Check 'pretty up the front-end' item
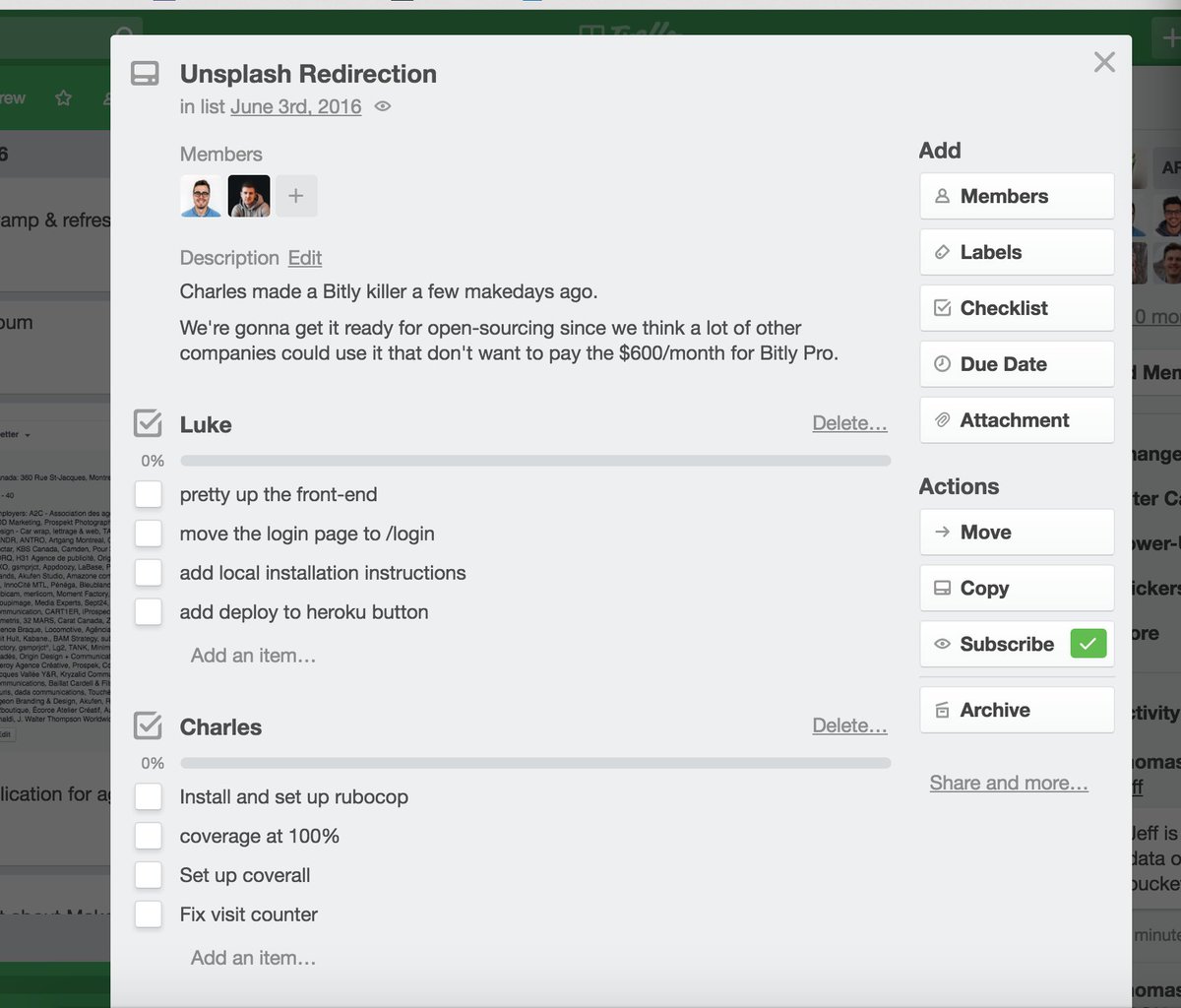 149,494
